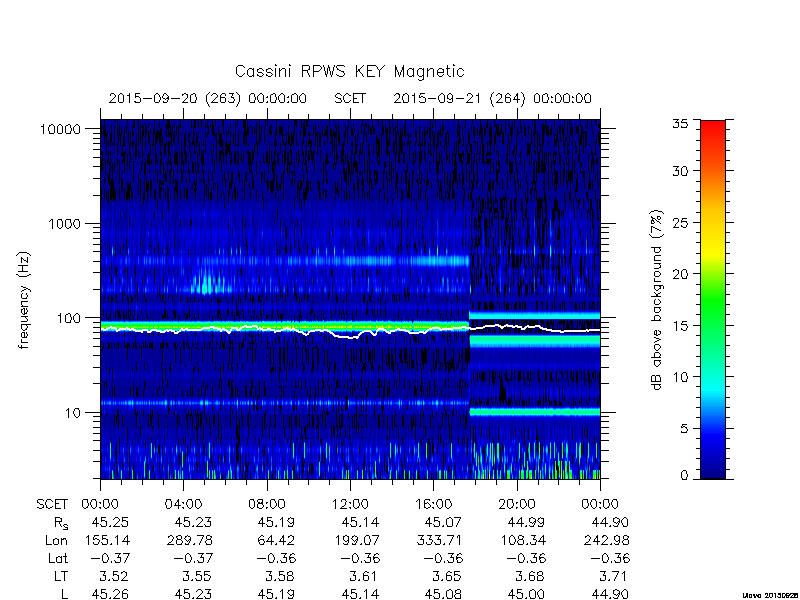The image size is (800, 600).
Task: Click the LT value 3.55
Action: pos(197,577)
